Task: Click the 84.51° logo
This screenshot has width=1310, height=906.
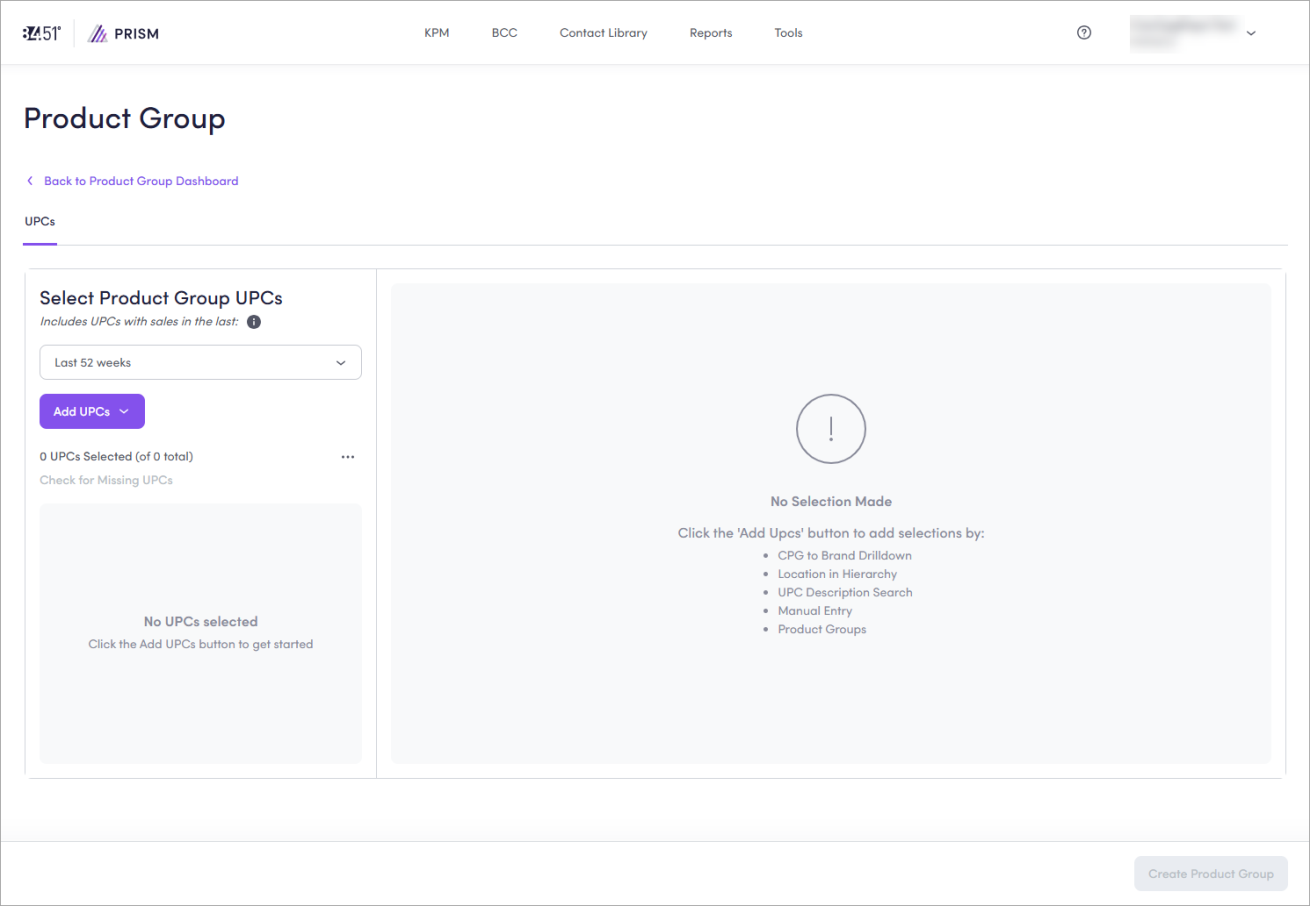Action: 41,33
